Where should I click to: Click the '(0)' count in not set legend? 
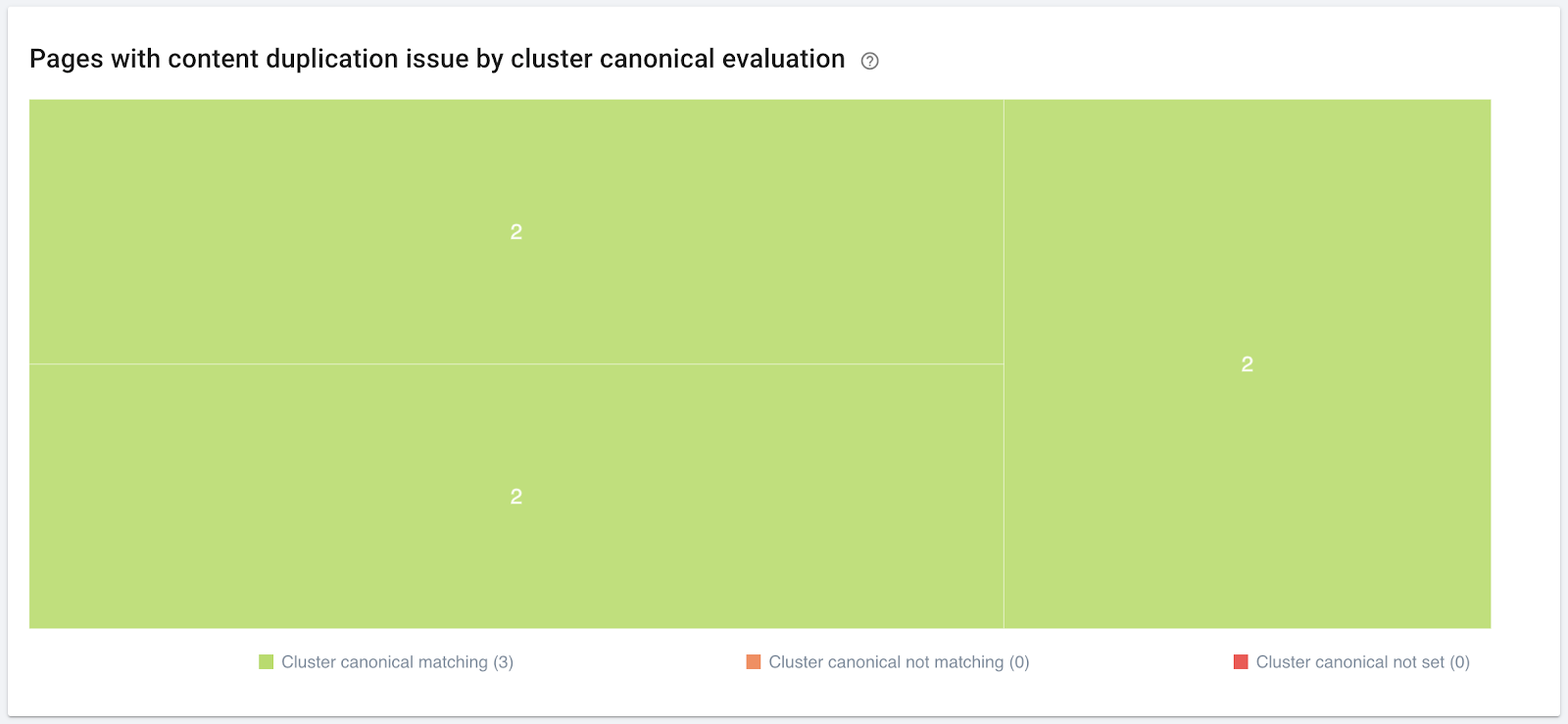click(1459, 662)
